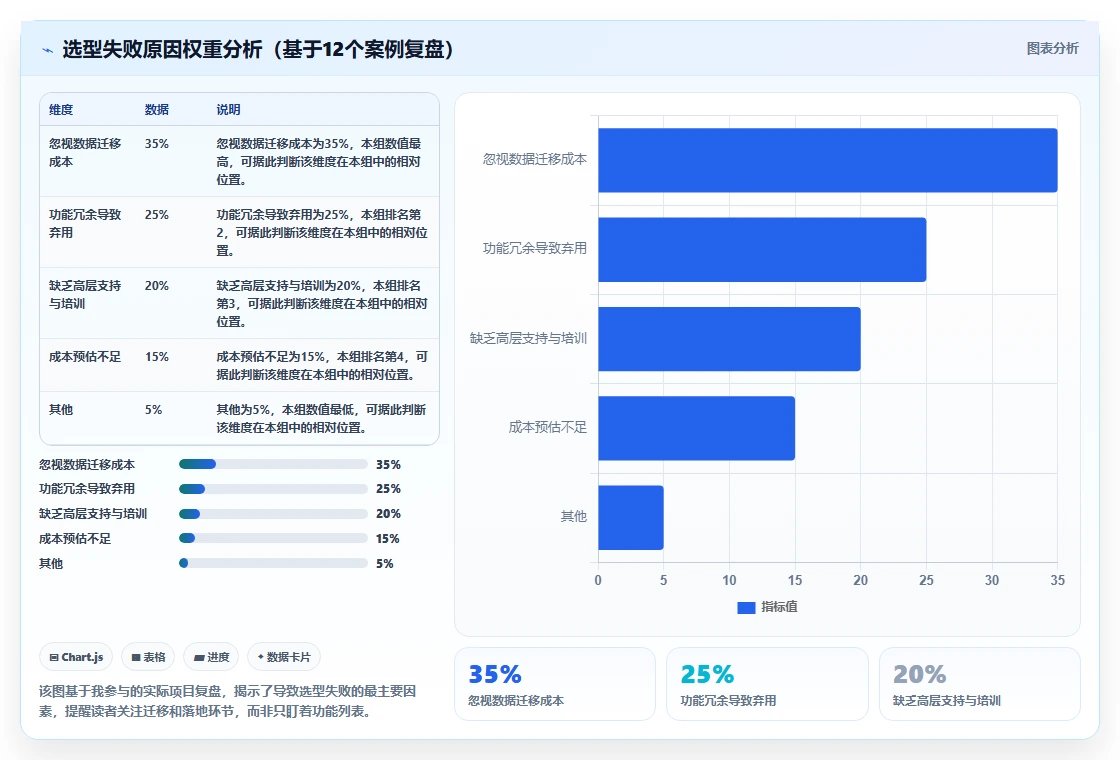Click the x-axis tick label 10
This screenshot has width=1120, height=760.
pyautogui.click(x=729, y=581)
